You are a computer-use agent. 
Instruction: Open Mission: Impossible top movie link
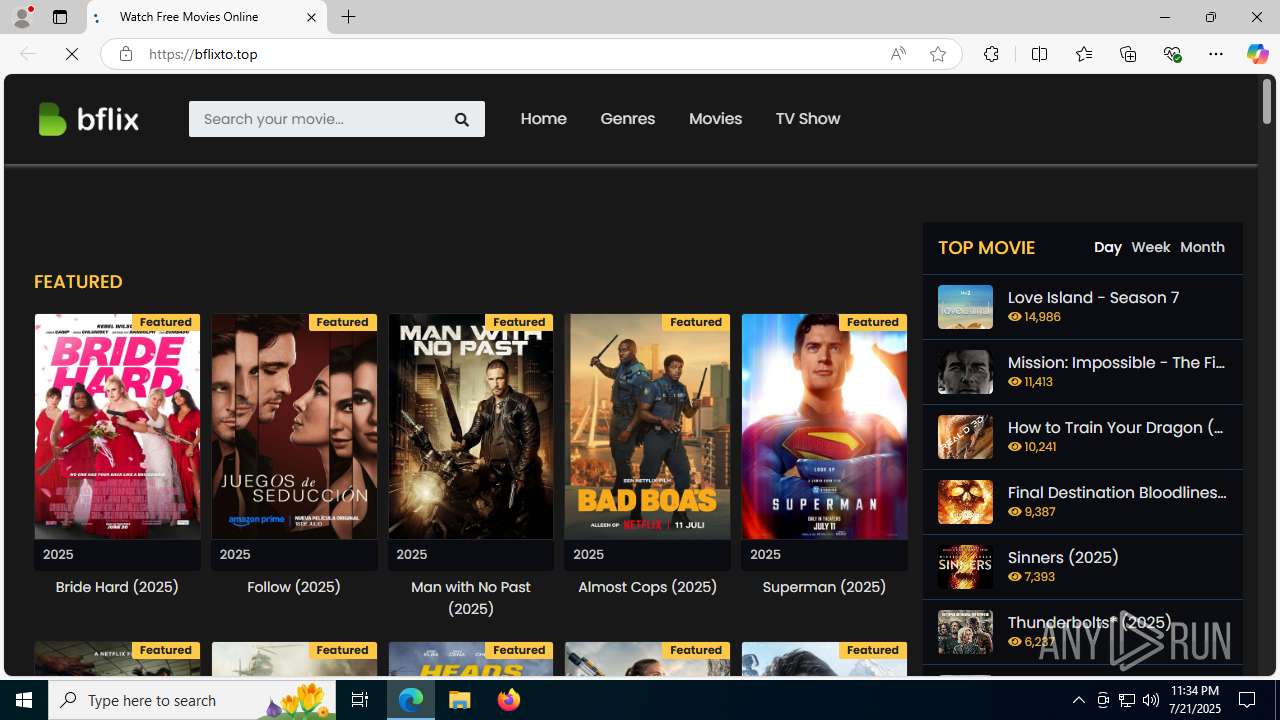[1117, 363]
